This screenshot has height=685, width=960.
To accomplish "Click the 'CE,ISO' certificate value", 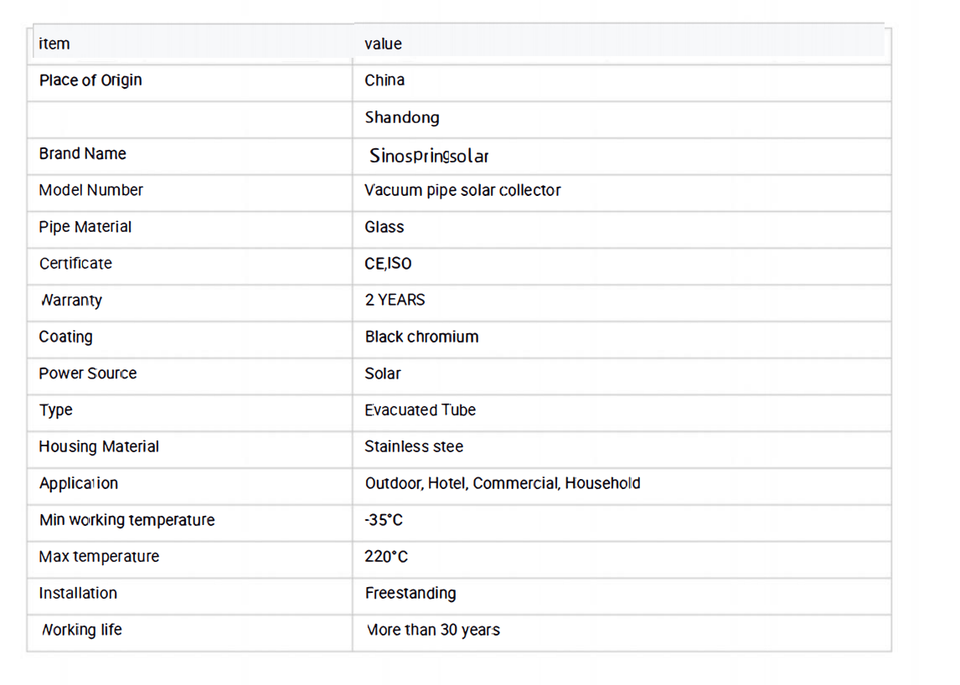I will point(388,264).
